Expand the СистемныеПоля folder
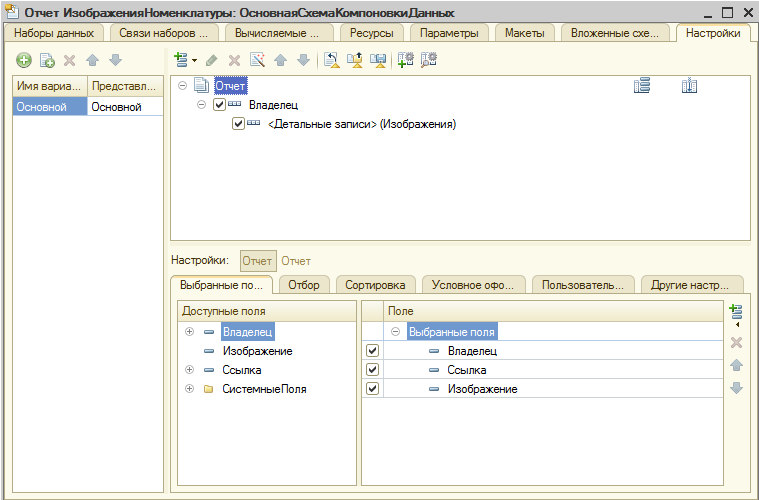This screenshot has height=500, width=759. [x=189, y=389]
